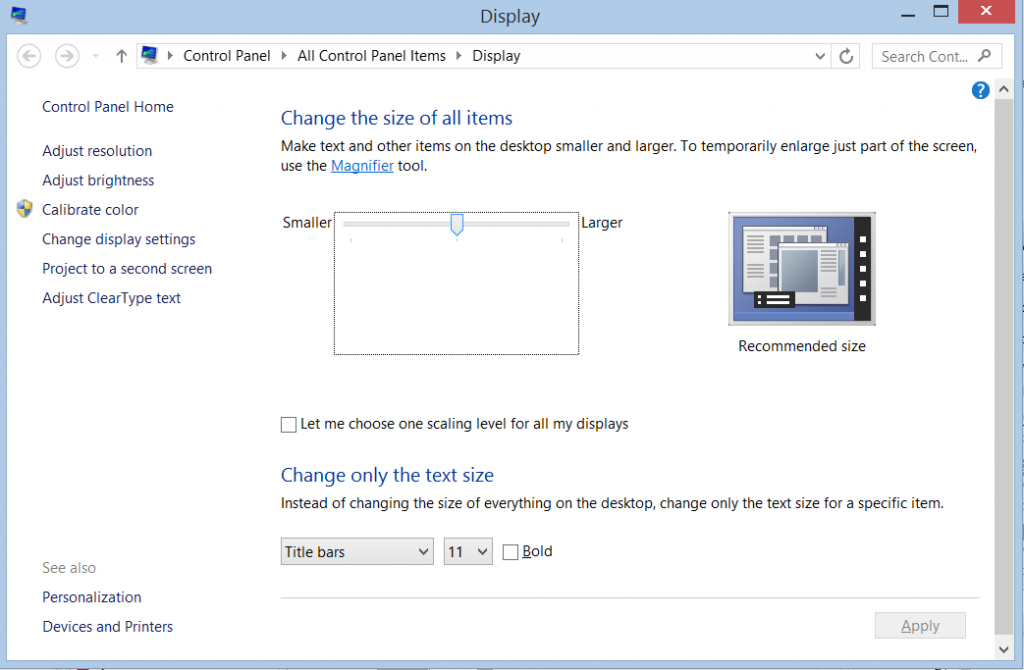
Task: Open Help via the question mark icon
Action: [980, 90]
